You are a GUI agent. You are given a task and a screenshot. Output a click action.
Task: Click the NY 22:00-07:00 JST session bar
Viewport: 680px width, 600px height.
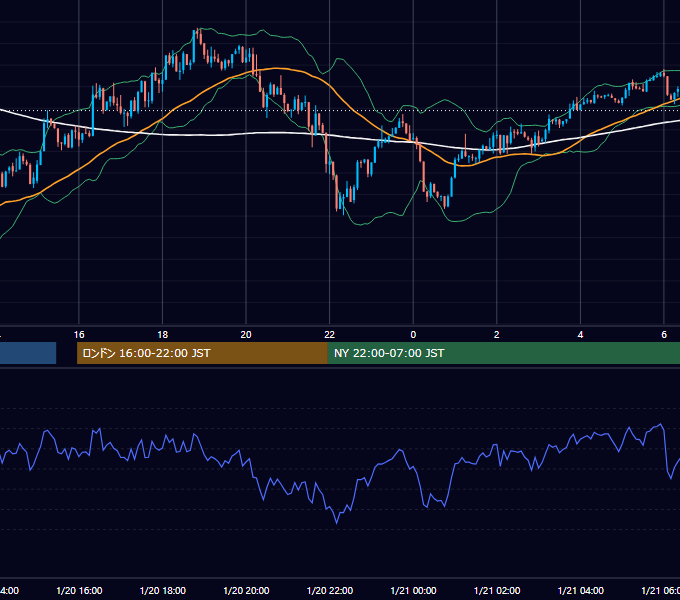pos(503,353)
